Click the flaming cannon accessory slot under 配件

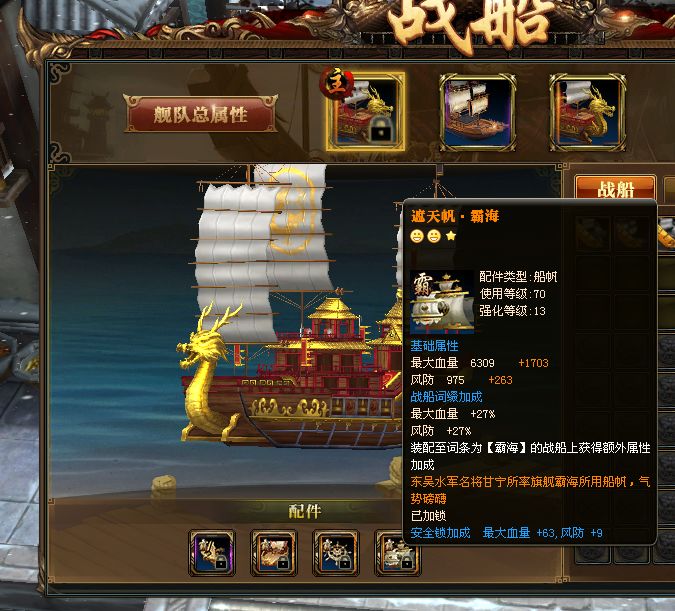coord(274,553)
